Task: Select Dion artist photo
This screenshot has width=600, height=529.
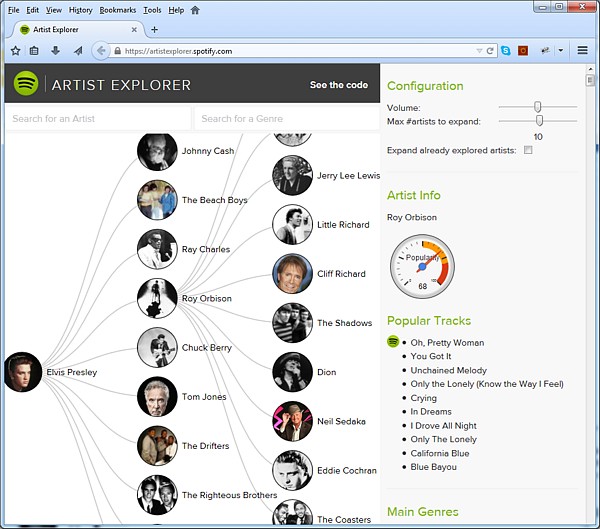Action: click(x=292, y=372)
